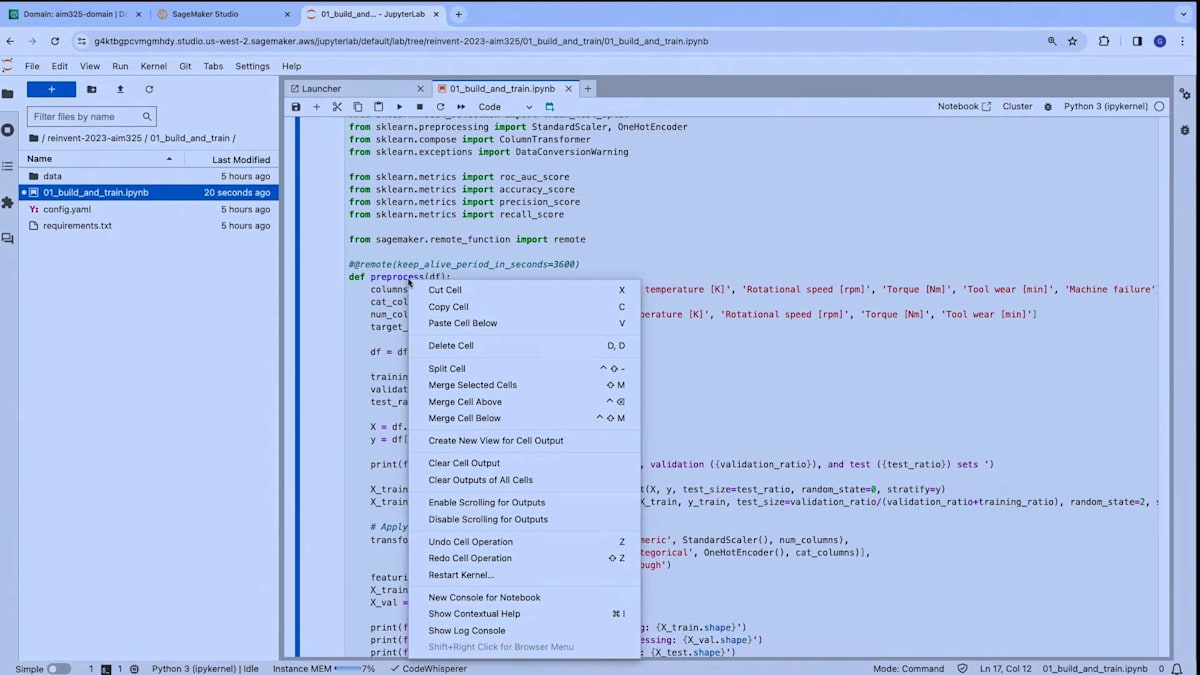Image resolution: width=1200 pixels, height=675 pixels.
Task: Choose Clear Outputs of All Cells
Action: [x=525, y=480]
